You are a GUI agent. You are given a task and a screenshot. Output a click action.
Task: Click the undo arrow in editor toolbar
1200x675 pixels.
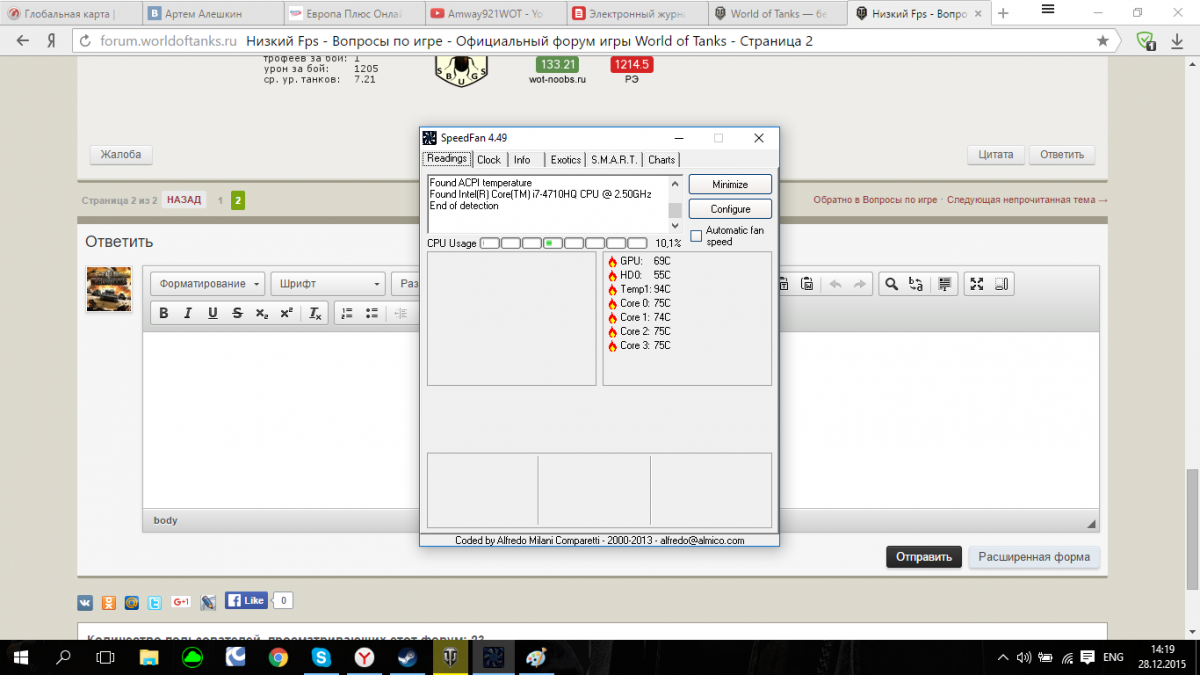click(835, 284)
